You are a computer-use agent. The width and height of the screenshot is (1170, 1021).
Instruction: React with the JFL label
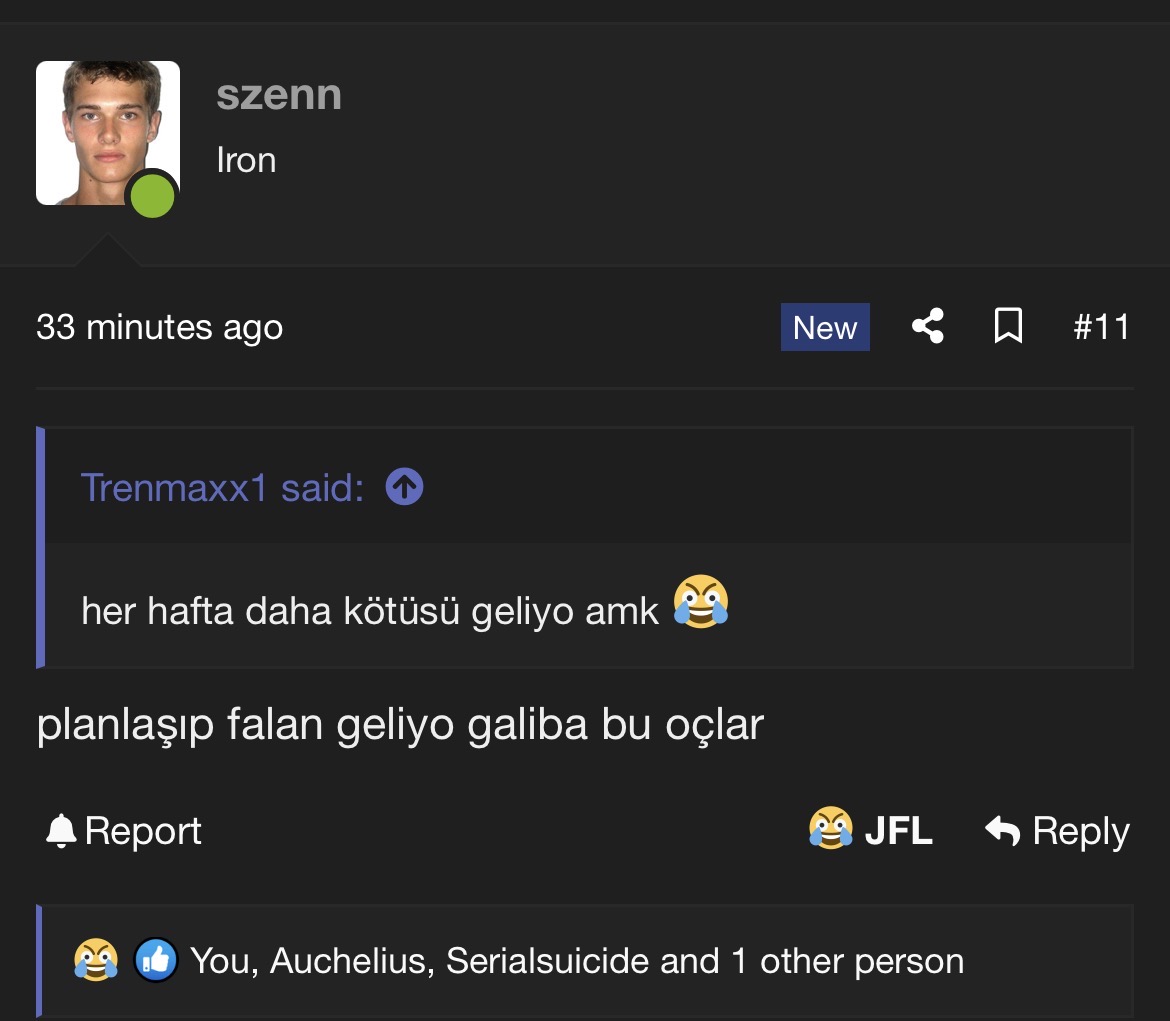[x=898, y=831]
